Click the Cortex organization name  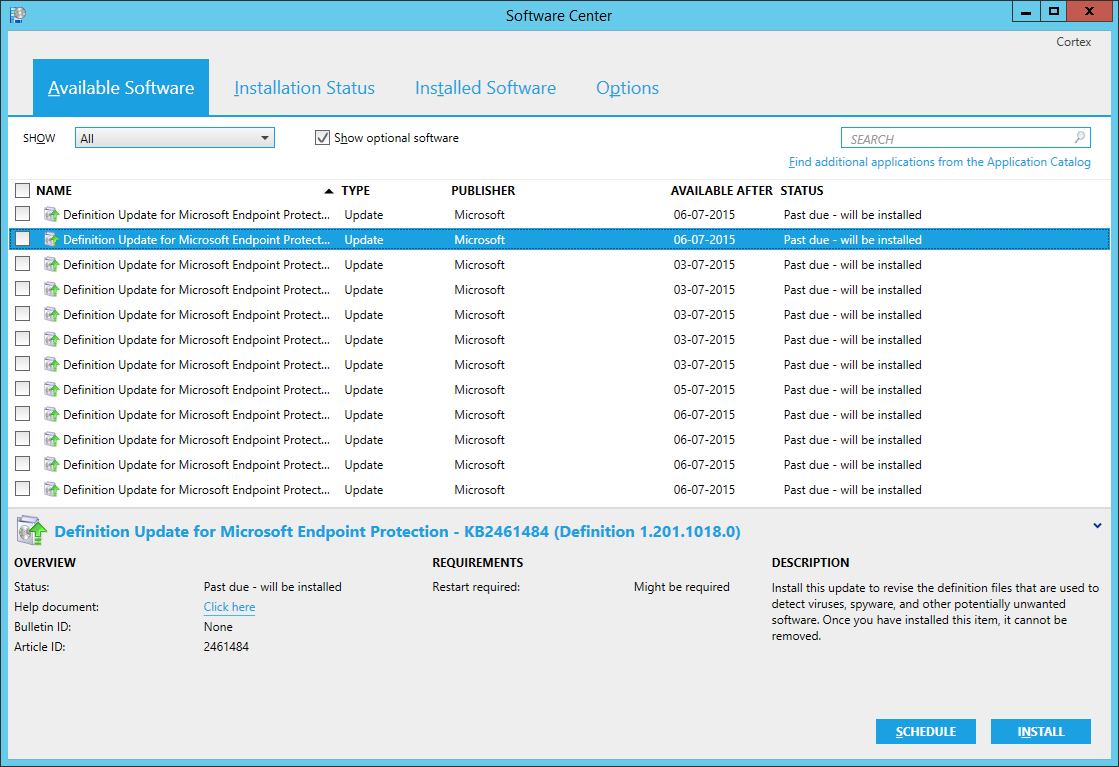click(x=1073, y=42)
